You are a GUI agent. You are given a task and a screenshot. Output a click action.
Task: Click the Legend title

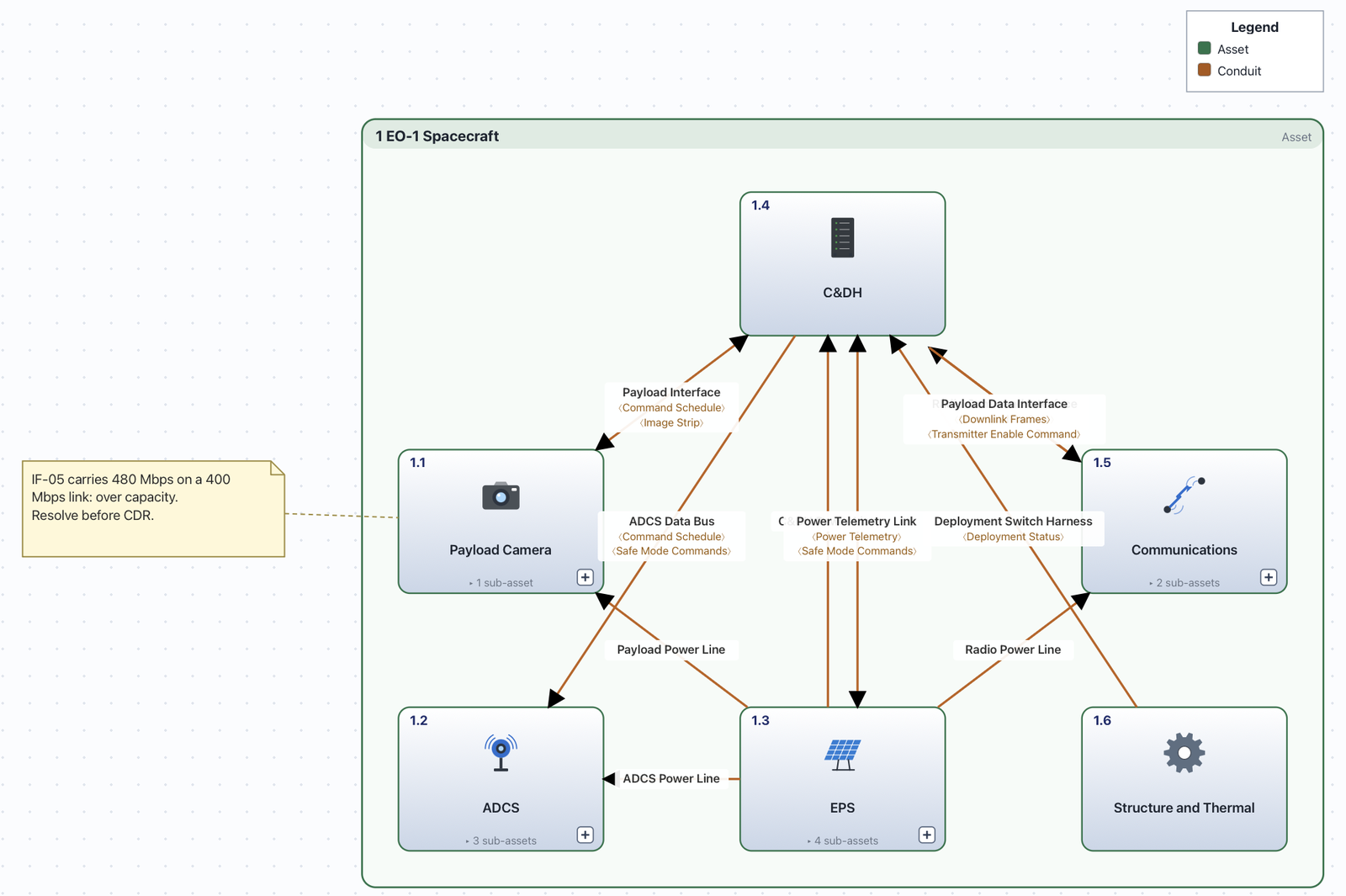point(1254,27)
